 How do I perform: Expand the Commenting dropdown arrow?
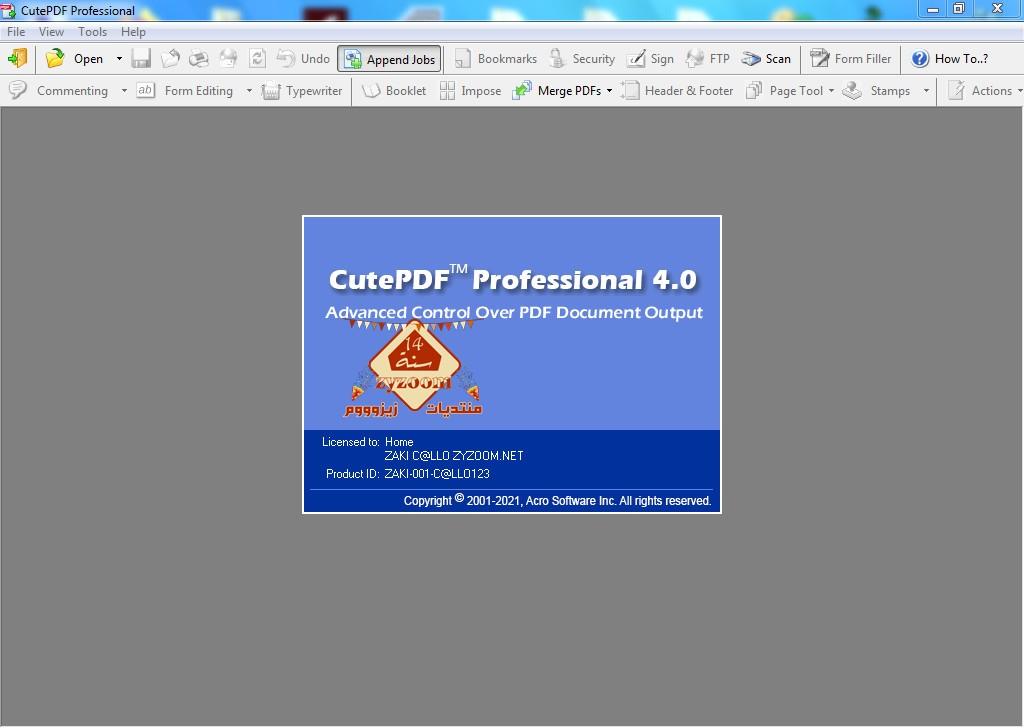124,91
